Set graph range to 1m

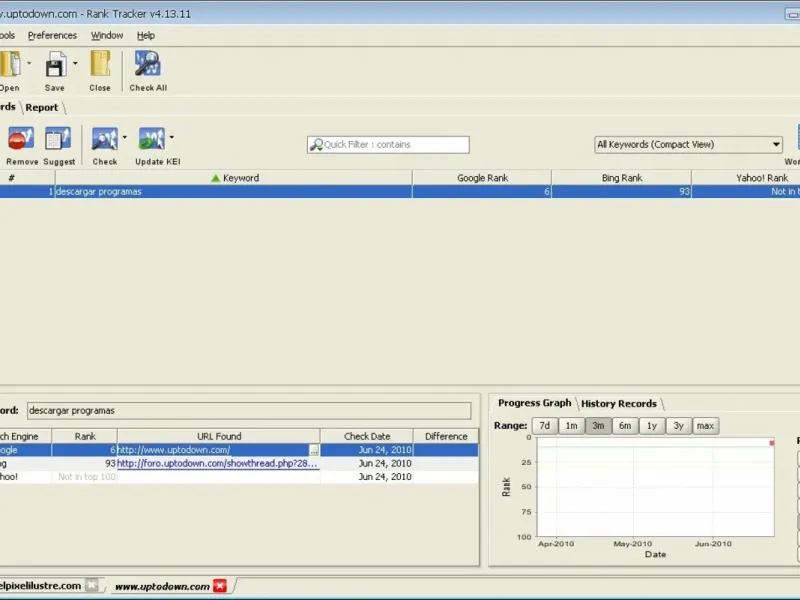tap(571, 426)
